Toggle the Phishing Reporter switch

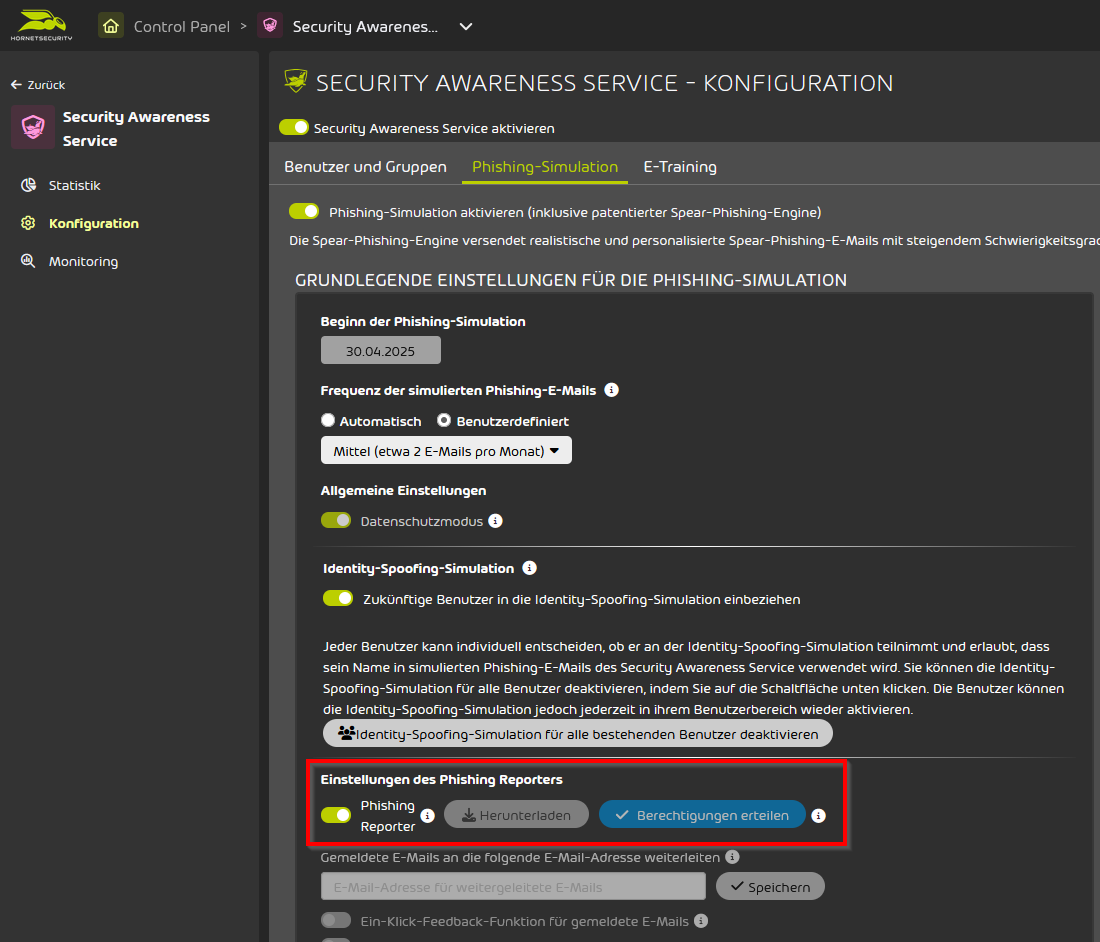[336, 815]
